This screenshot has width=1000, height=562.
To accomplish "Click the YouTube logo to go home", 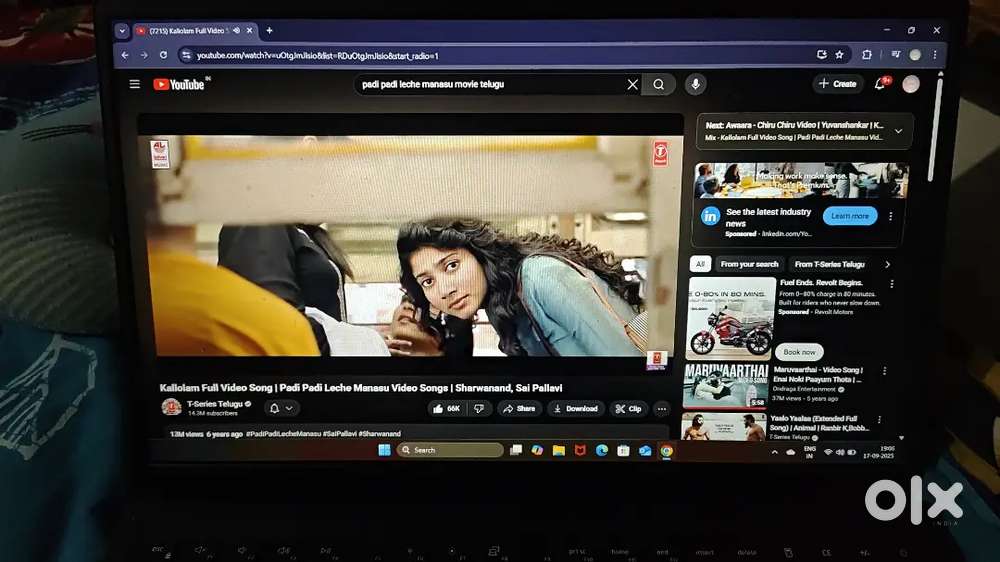I will tap(180, 85).
